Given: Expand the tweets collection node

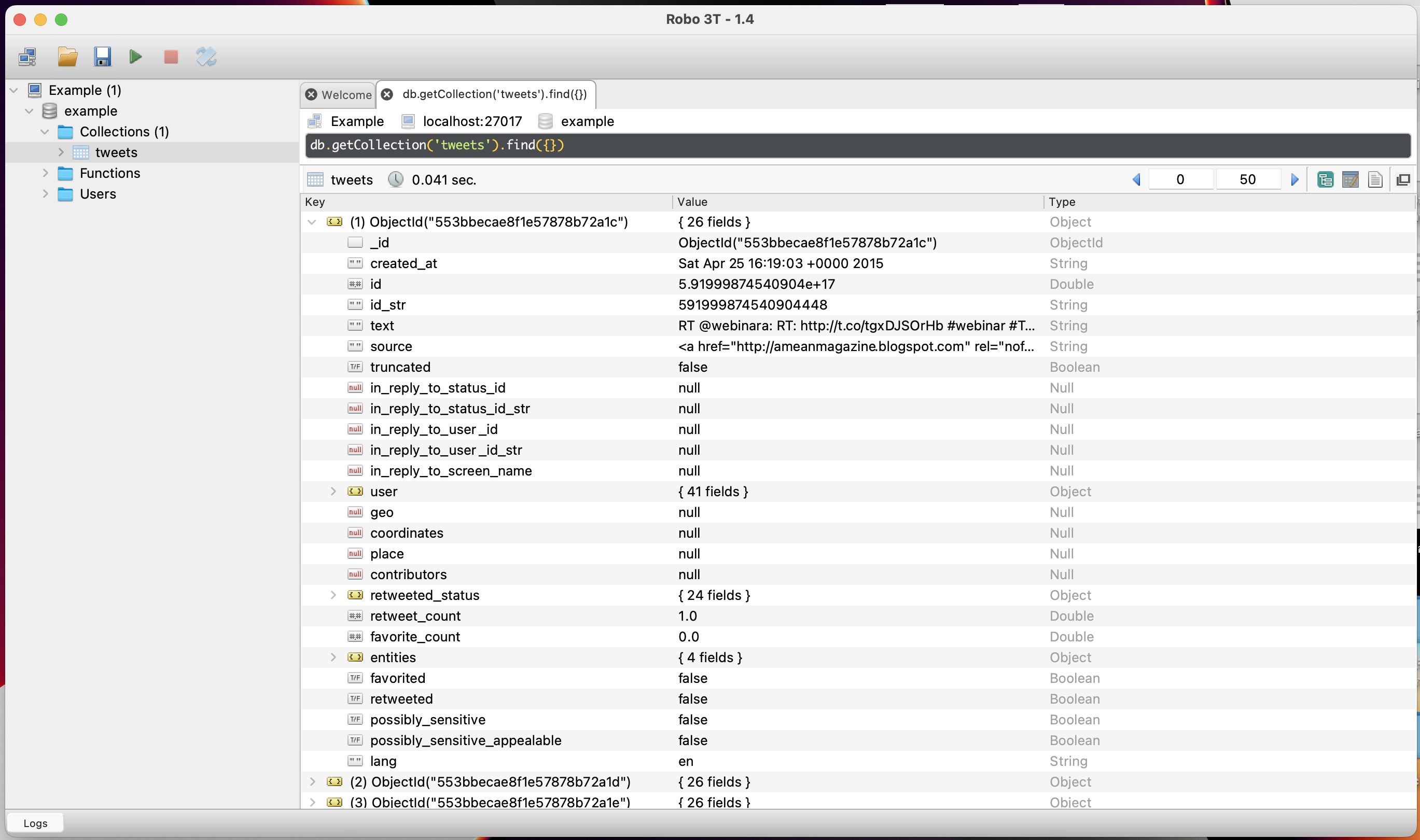Looking at the screenshot, I should (x=61, y=152).
